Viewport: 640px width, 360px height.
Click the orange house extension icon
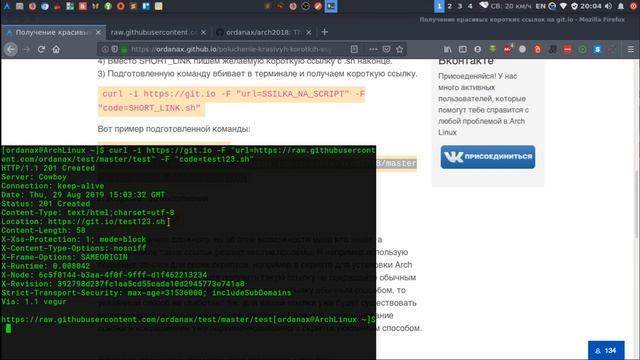pos(538,49)
